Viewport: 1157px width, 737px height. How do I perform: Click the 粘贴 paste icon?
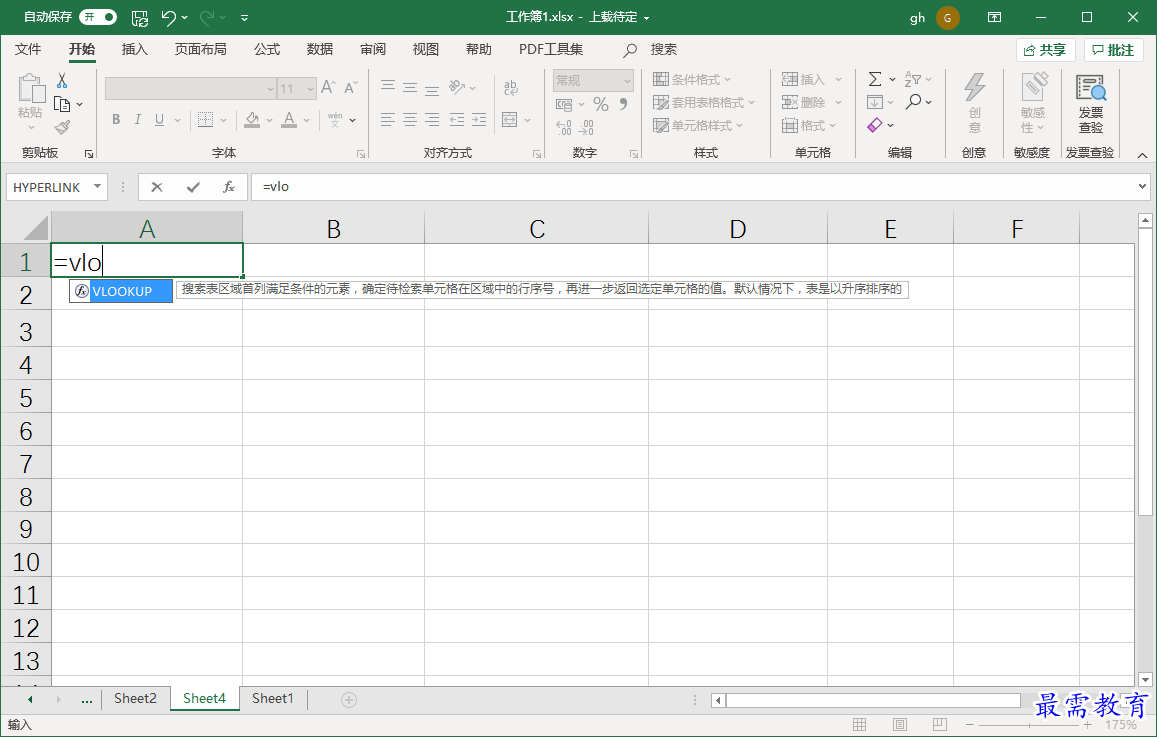coord(30,89)
